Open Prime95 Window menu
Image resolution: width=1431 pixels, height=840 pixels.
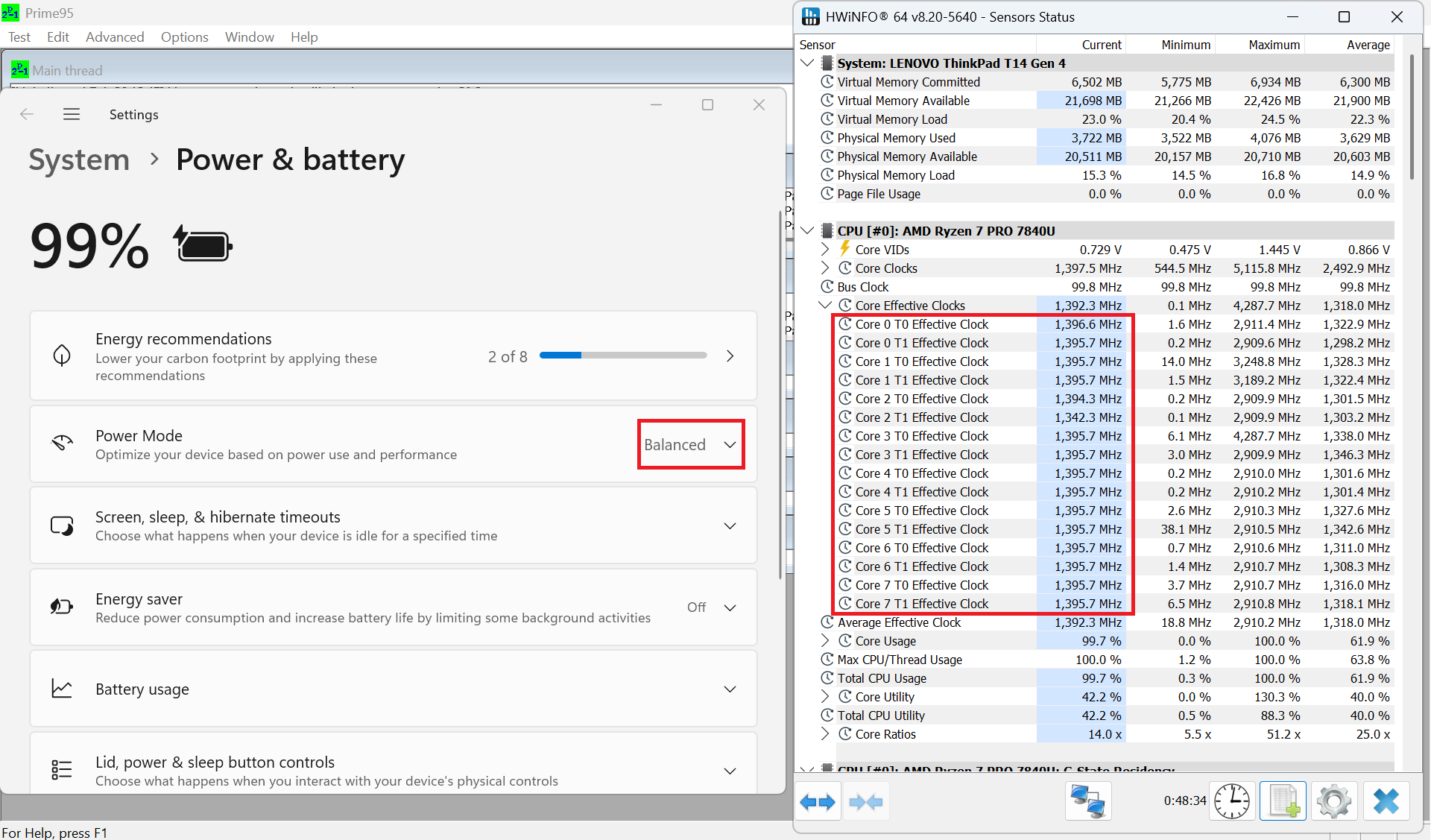click(x=250, y=37)
